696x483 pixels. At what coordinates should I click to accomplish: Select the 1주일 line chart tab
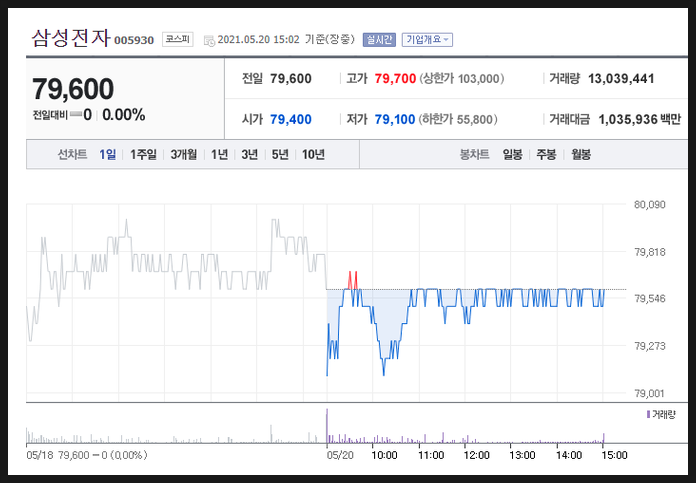pyautogui.click(x=143, y=154)
